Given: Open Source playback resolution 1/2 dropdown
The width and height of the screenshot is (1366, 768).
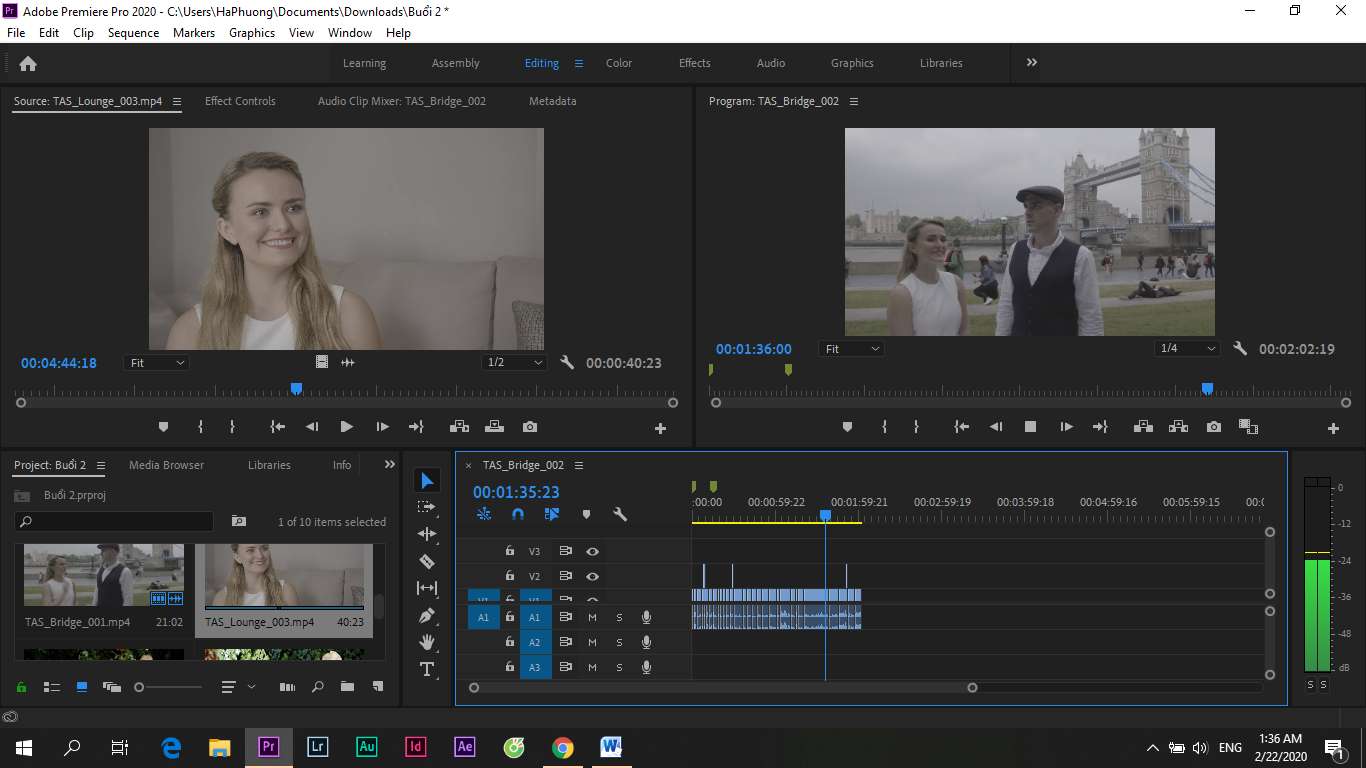Looking at the screenshot, I should [x=514, y=363].
